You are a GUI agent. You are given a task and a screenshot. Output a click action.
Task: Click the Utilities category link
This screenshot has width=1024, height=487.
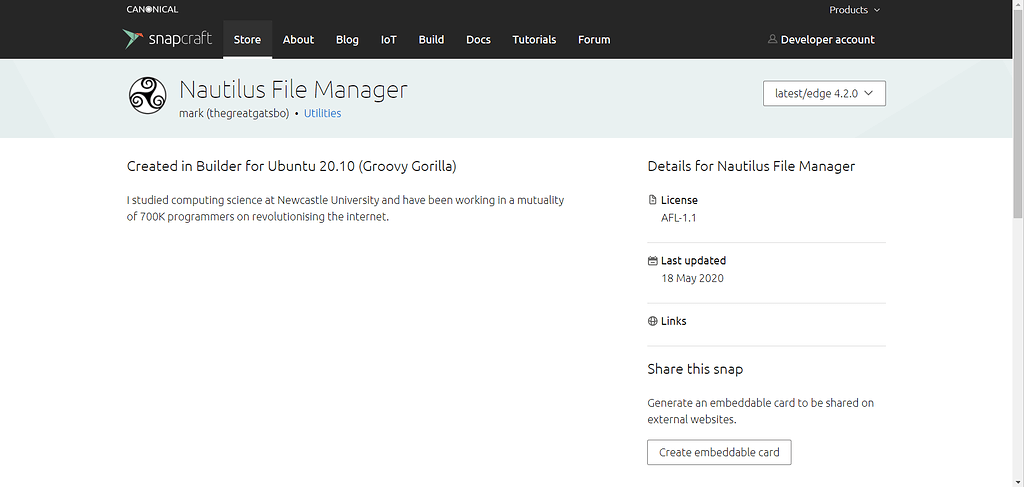[322, 114]
